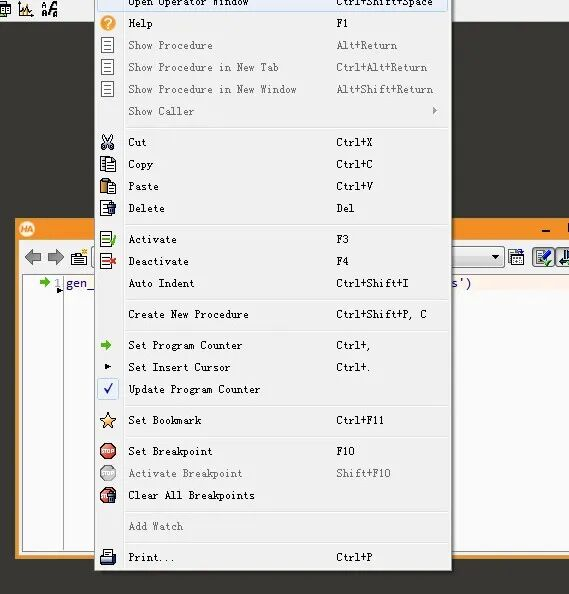Image resolution: width=569 pixels, height=594 pixels.
Task: Click the Help question mark icon
Action: [108, 23]
